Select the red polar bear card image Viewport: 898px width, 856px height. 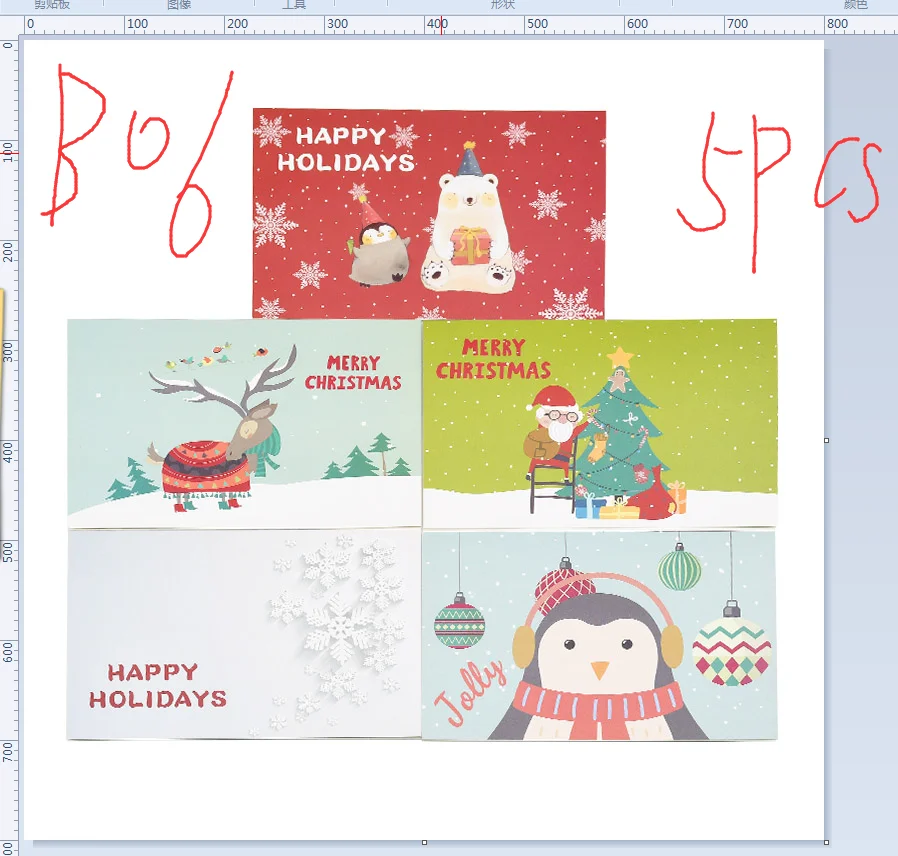click(x=429, y=213)
